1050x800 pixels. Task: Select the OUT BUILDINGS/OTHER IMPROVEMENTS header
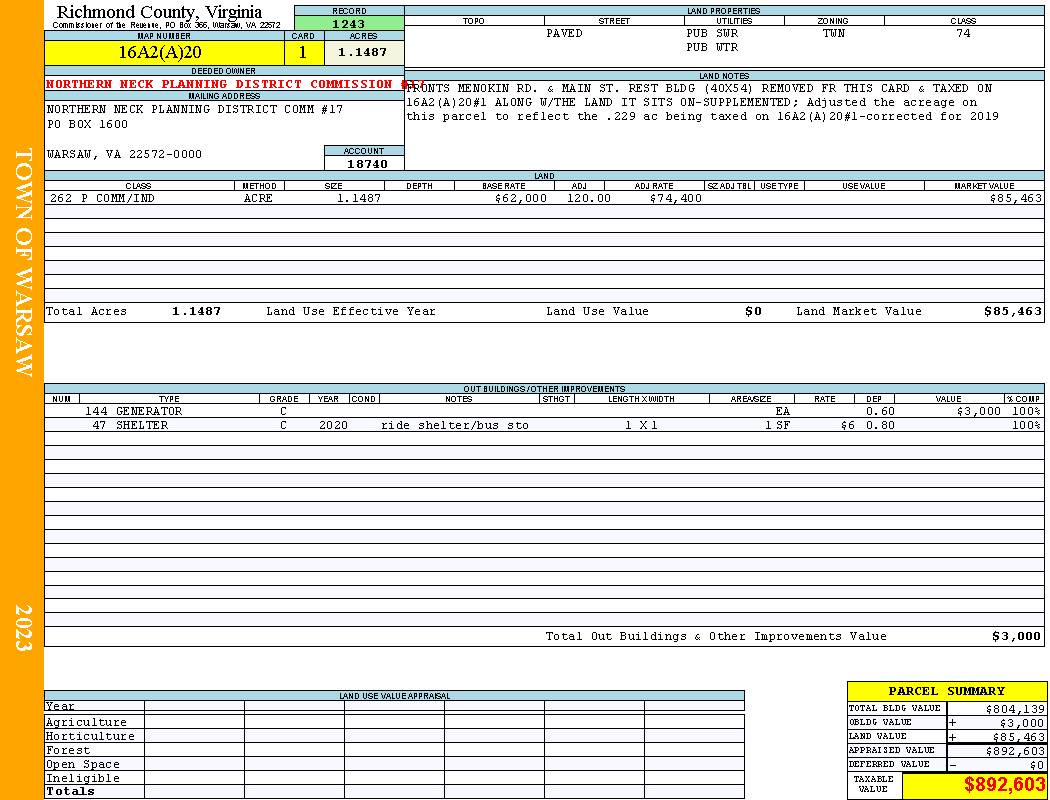pos(544,389)
